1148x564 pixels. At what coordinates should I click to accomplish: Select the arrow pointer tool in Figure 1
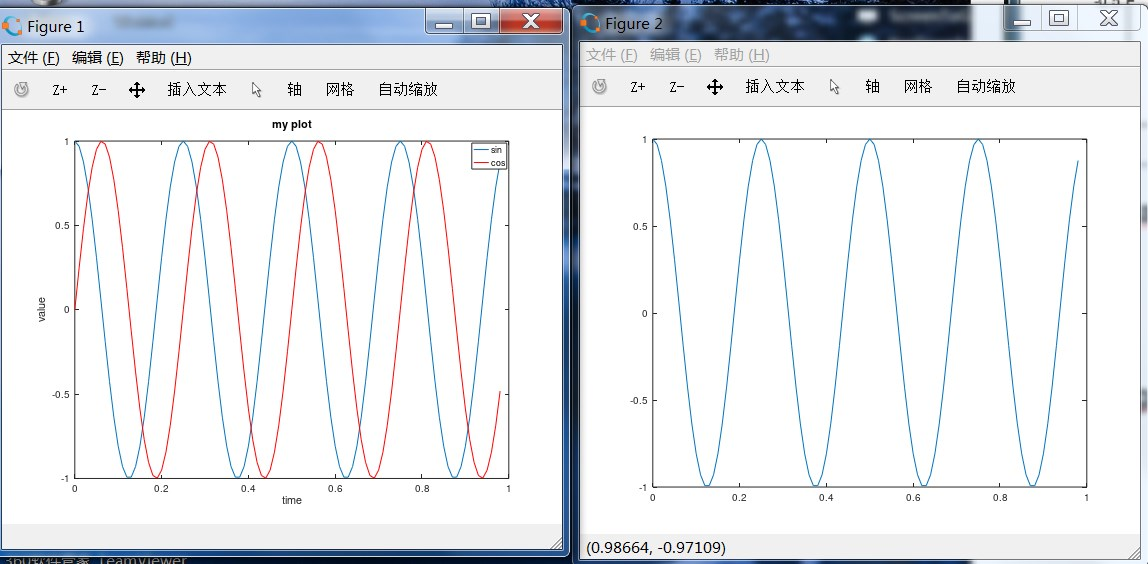click(256, 90)
